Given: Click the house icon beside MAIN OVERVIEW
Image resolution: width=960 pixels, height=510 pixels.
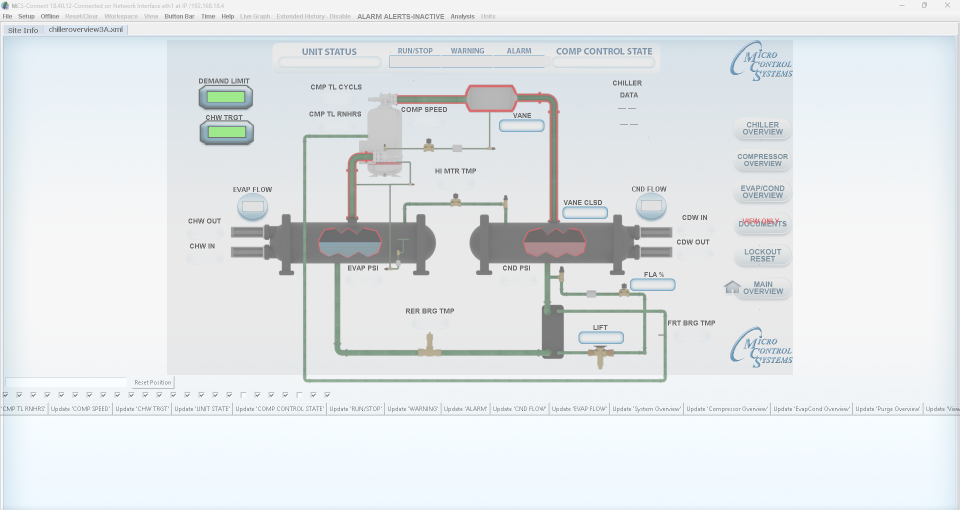Looking at the screenshot, I should point(732,287).
